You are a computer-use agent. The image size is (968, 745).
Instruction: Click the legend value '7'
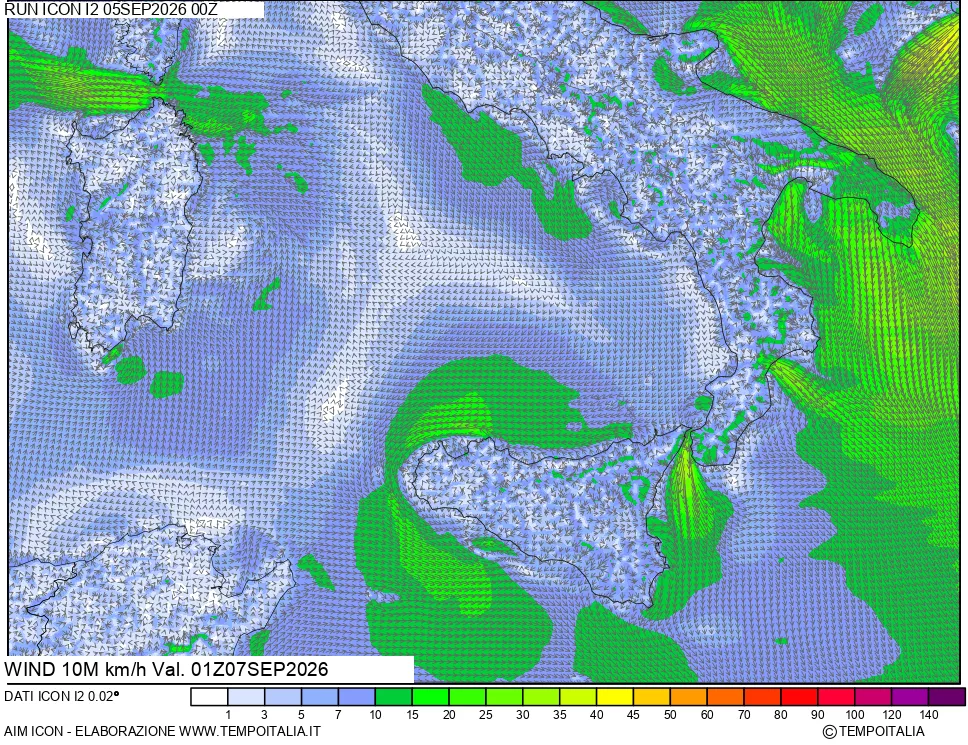point(338,715)
